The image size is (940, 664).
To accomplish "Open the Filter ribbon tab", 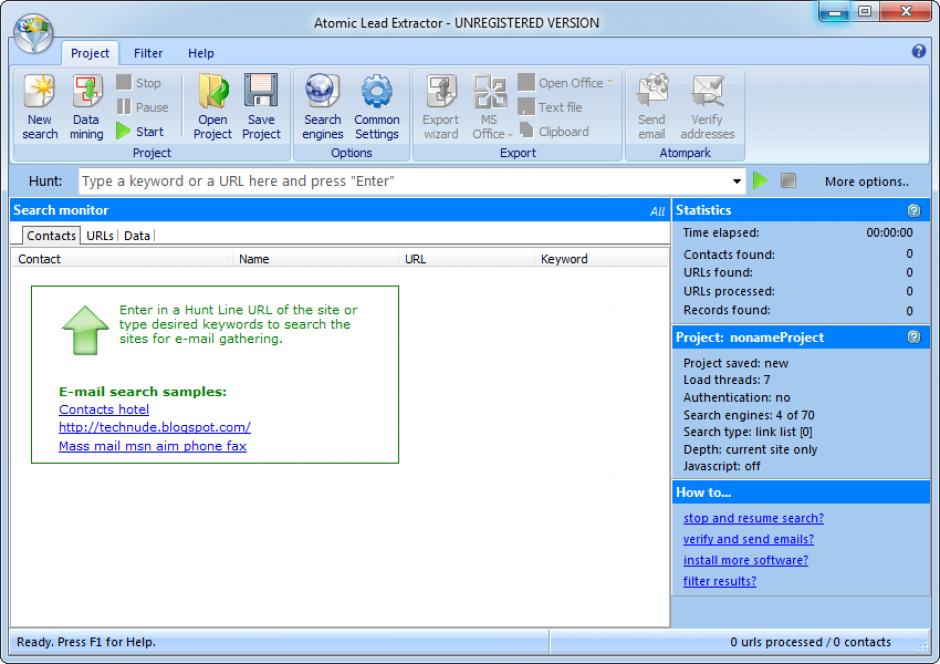I will (x=148, y=53).
